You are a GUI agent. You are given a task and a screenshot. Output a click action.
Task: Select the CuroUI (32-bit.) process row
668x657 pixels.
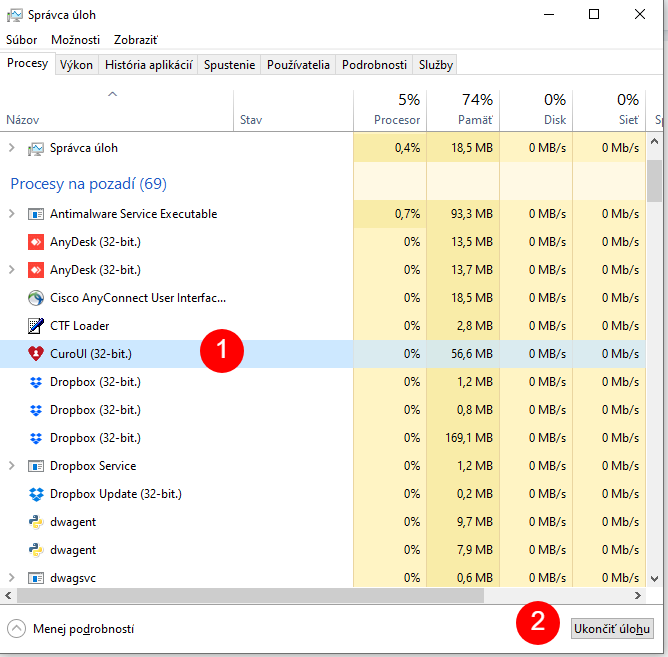(x=322, y=354)
